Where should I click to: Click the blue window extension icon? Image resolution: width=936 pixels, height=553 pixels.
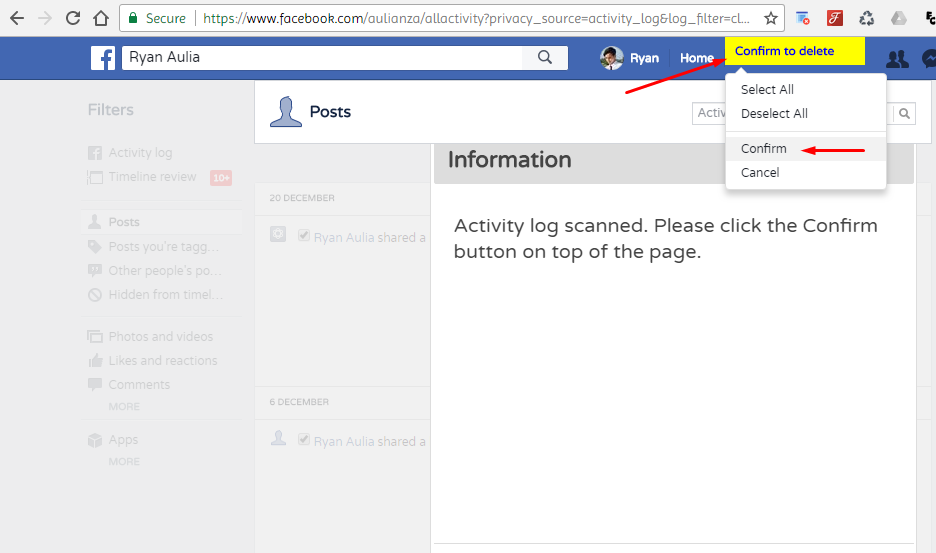[x=803, y=19]
